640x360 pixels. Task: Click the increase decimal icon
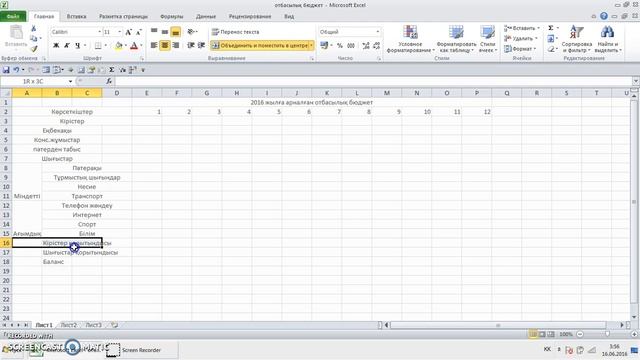[366, 45]
